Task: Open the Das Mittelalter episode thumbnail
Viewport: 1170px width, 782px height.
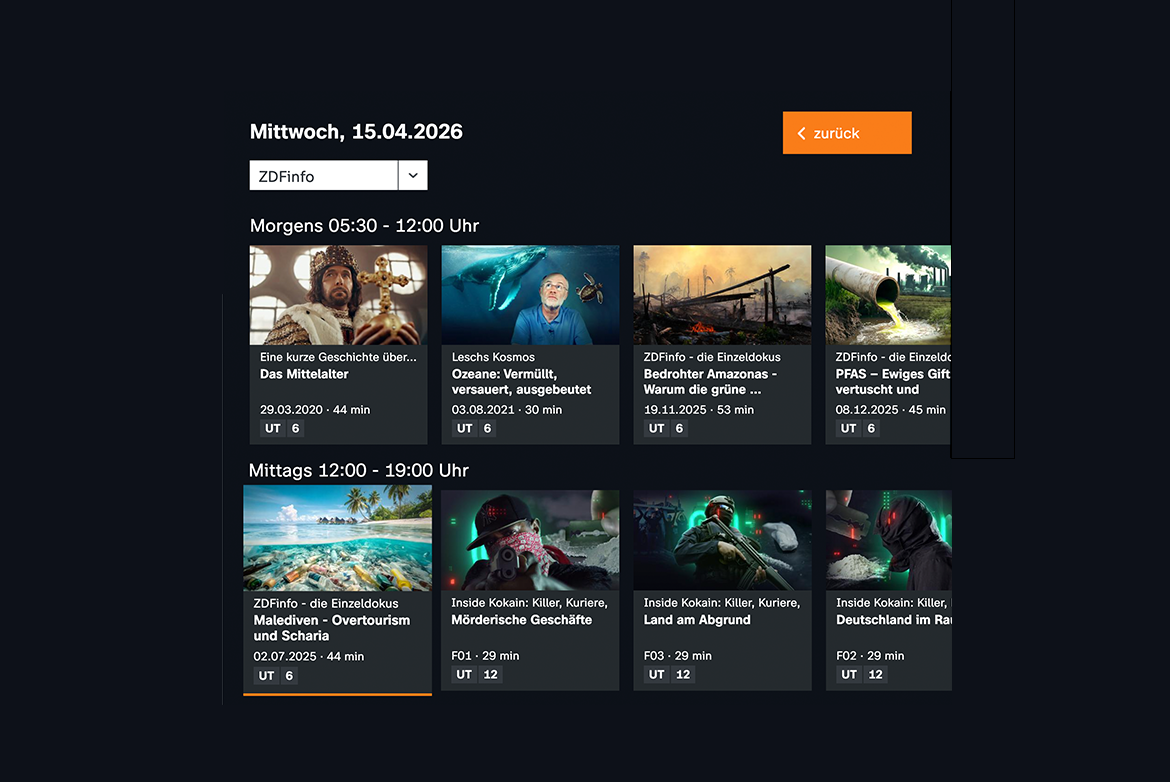Action: (338, 294)
